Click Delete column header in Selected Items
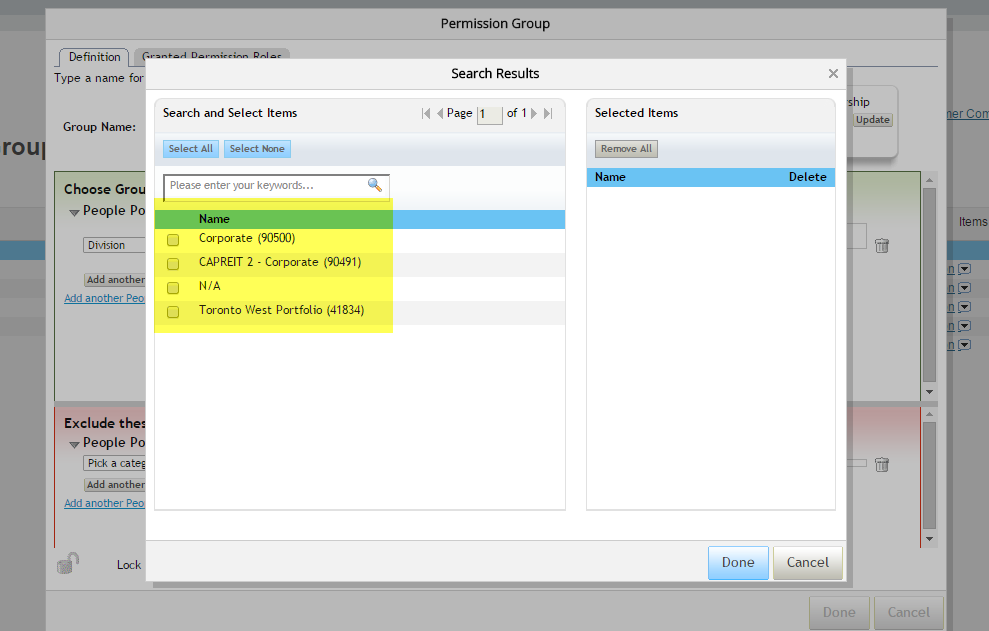The height and width of the screenshot is (631, 989). (807, 177)
